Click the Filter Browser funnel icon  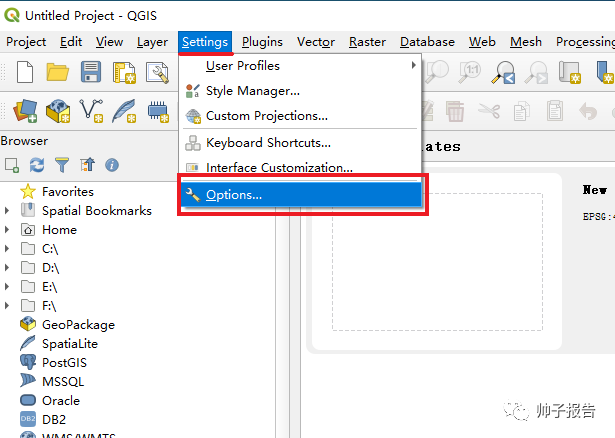(62, 165)
